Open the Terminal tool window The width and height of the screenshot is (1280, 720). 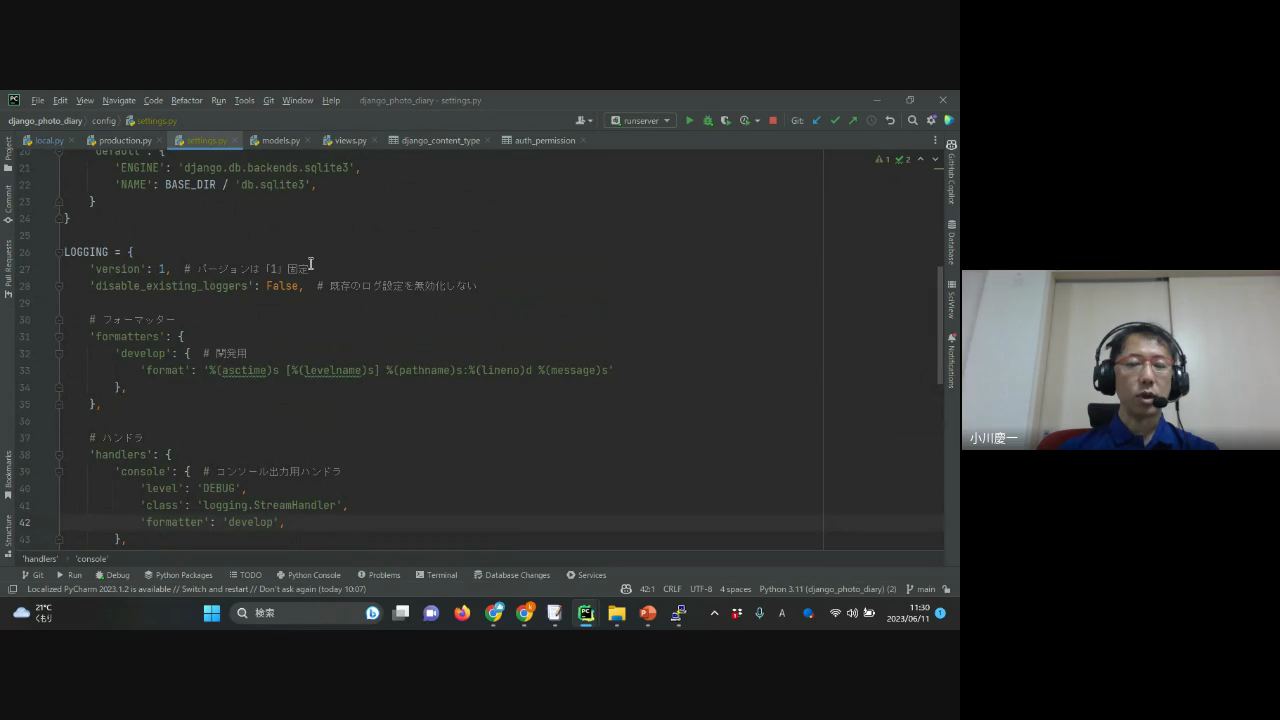436,575
